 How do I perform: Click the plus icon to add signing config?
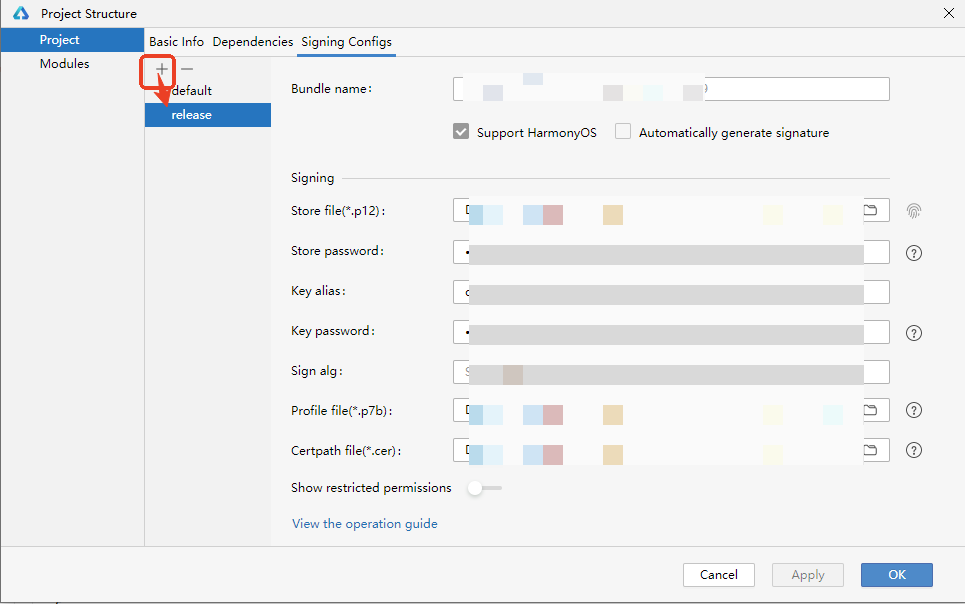tap(161, 69)
